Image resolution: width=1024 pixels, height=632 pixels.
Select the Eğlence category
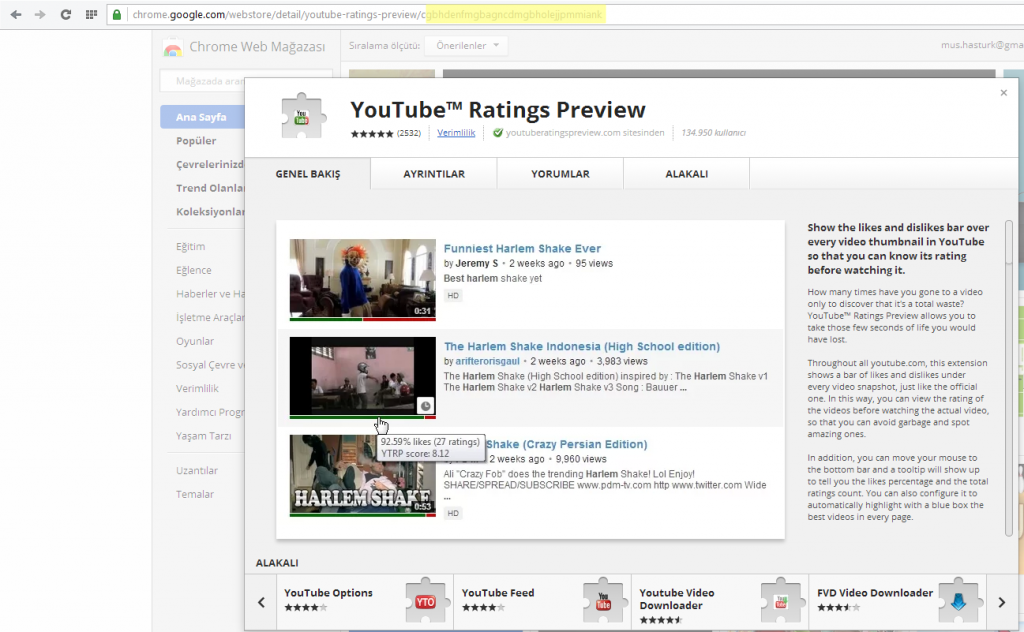[193, 270]
